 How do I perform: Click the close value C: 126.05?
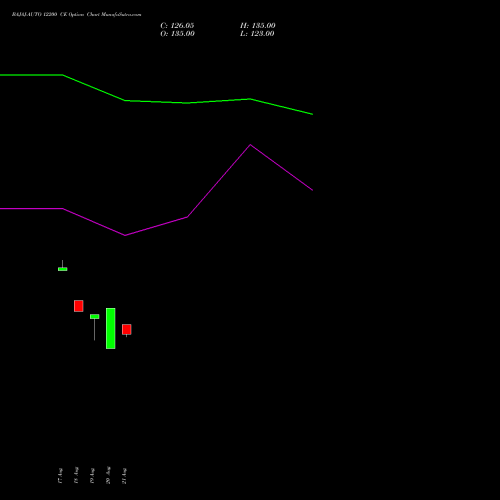click(x=177, y=26)
